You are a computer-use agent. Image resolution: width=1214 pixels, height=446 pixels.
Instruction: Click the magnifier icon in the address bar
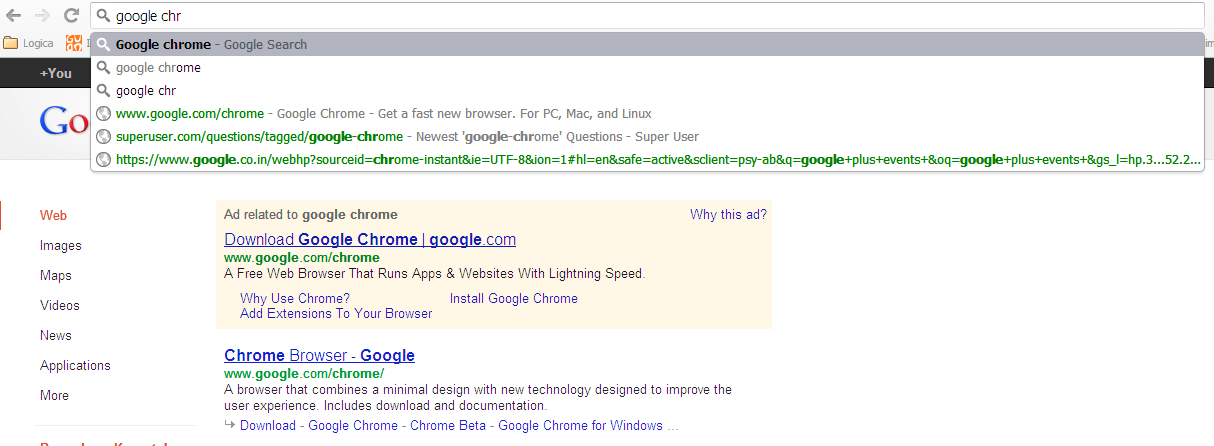point(103,17)
